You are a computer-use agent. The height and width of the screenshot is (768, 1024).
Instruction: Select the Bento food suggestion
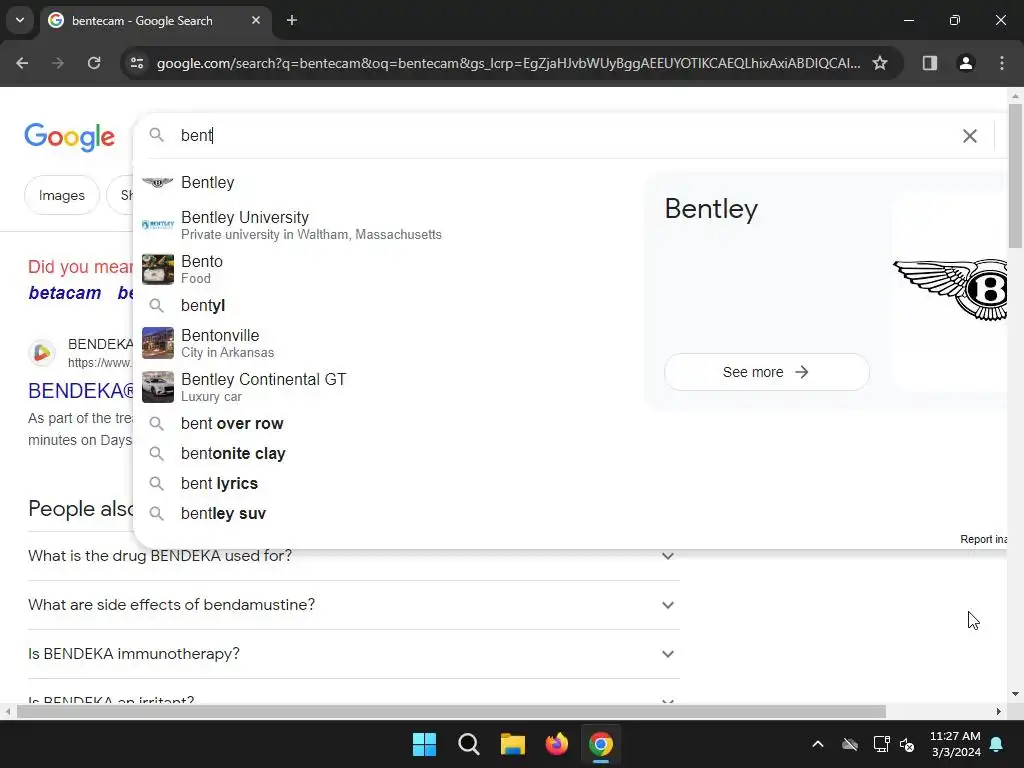tap(389, 269)
